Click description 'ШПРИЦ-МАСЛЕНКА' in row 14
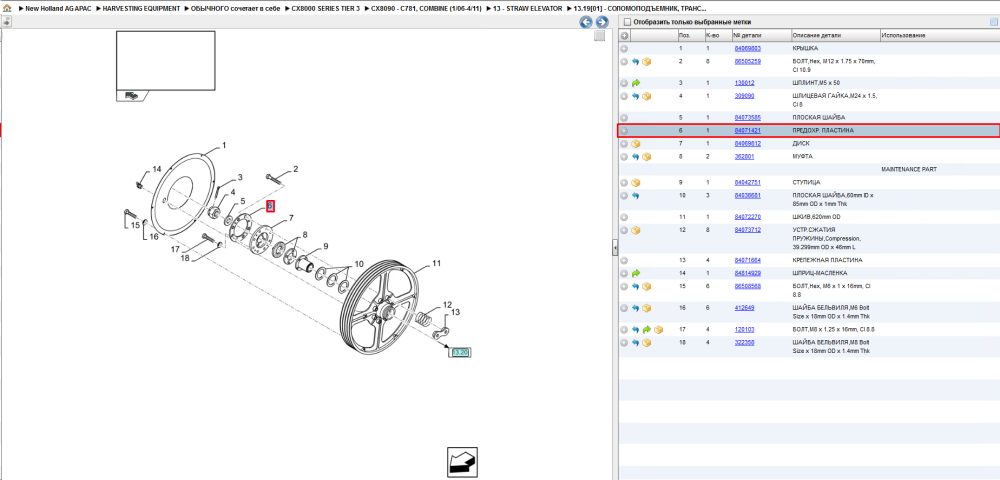Image resolution: width=1000 pixels, height=480 pixels. [x=818, y=273]
